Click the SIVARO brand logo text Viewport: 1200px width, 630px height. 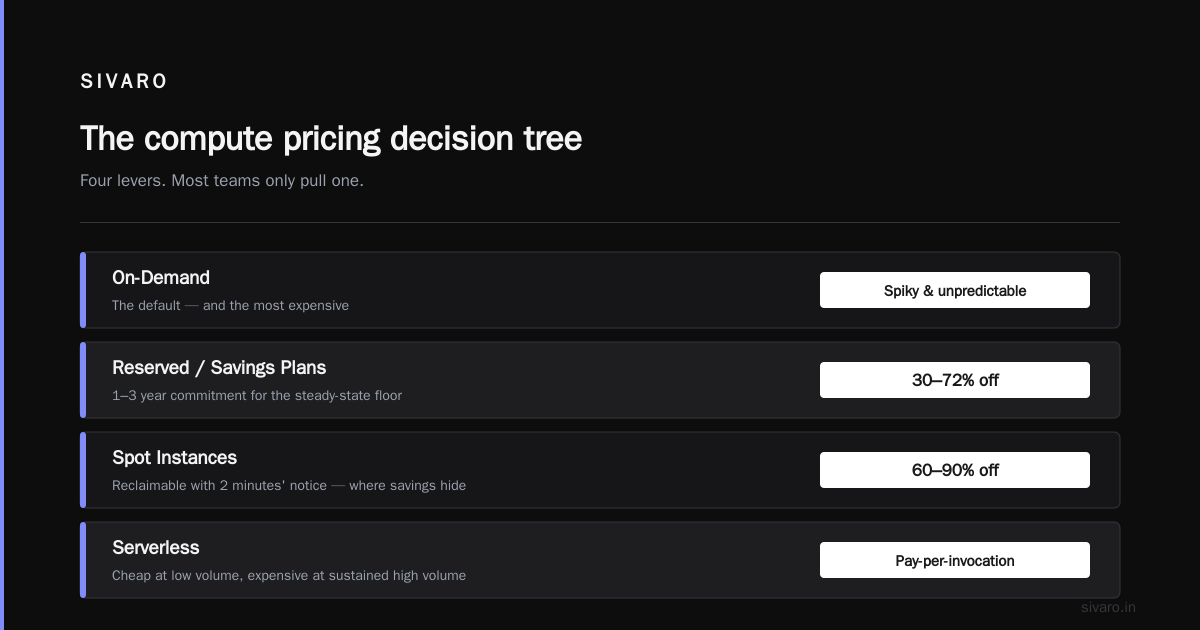[x=124, y=82]
